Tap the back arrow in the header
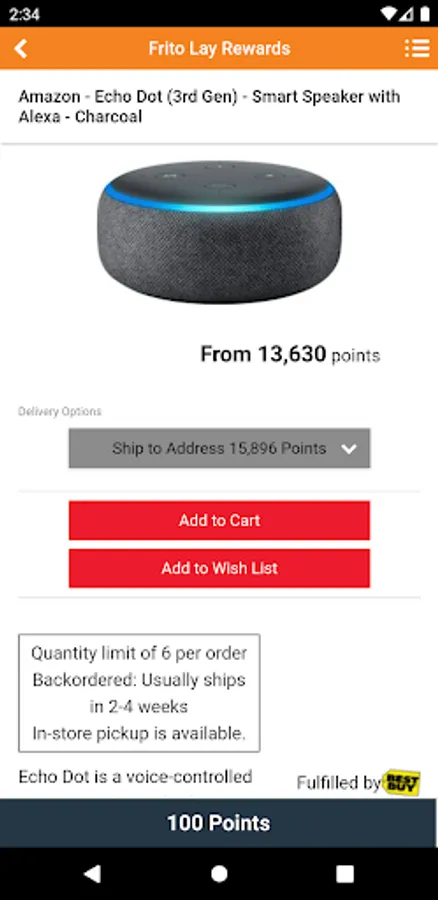The image size is (438, 900). point(21,49)
